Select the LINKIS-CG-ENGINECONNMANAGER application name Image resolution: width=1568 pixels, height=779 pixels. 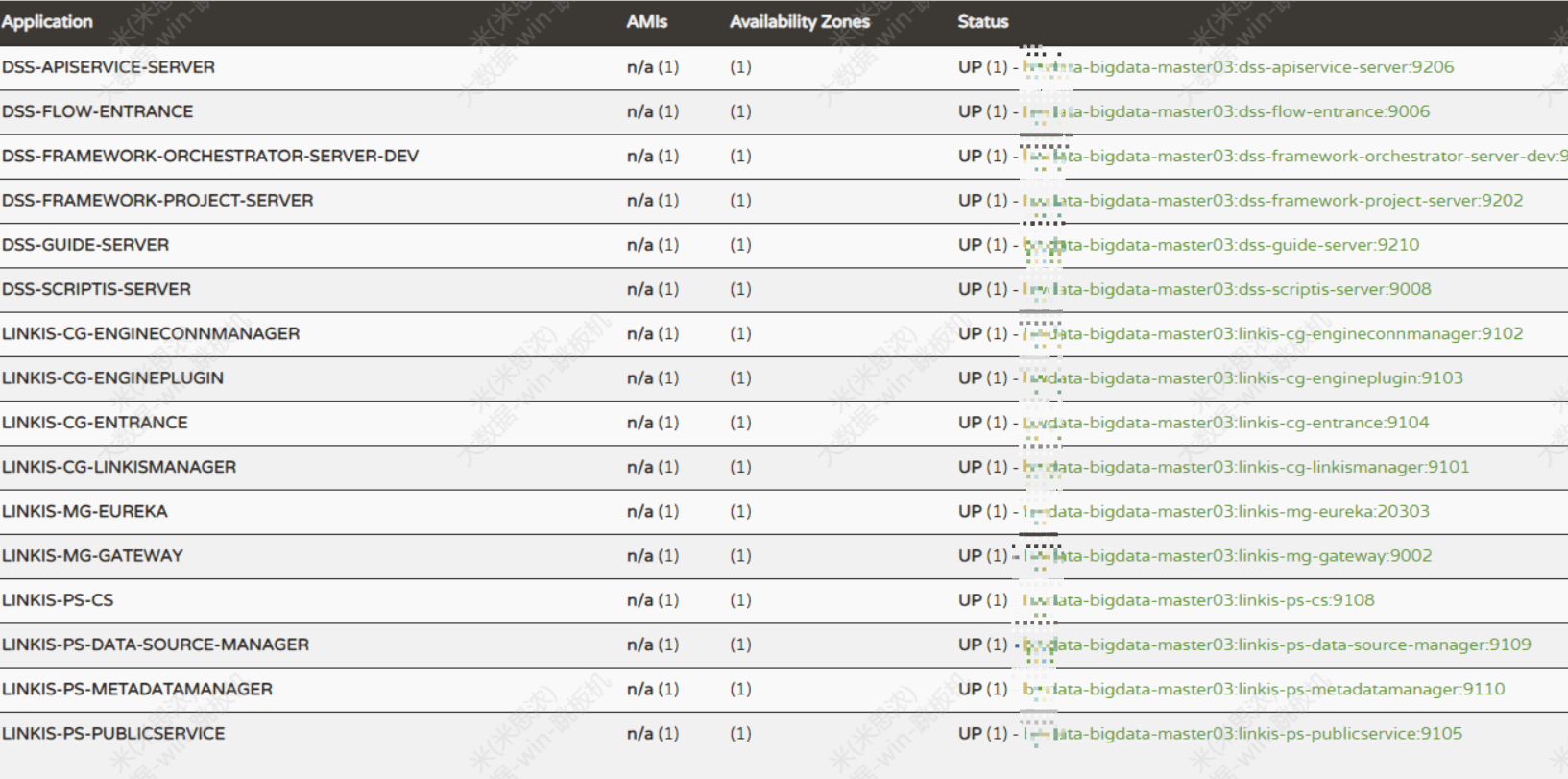tap(151, 333)
